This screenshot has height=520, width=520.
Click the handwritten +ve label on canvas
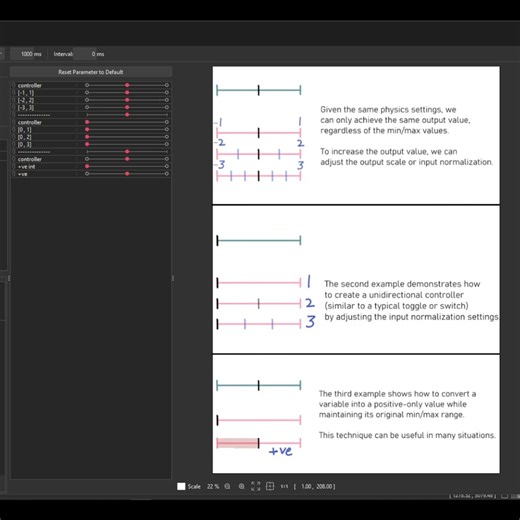coord(280,451)
